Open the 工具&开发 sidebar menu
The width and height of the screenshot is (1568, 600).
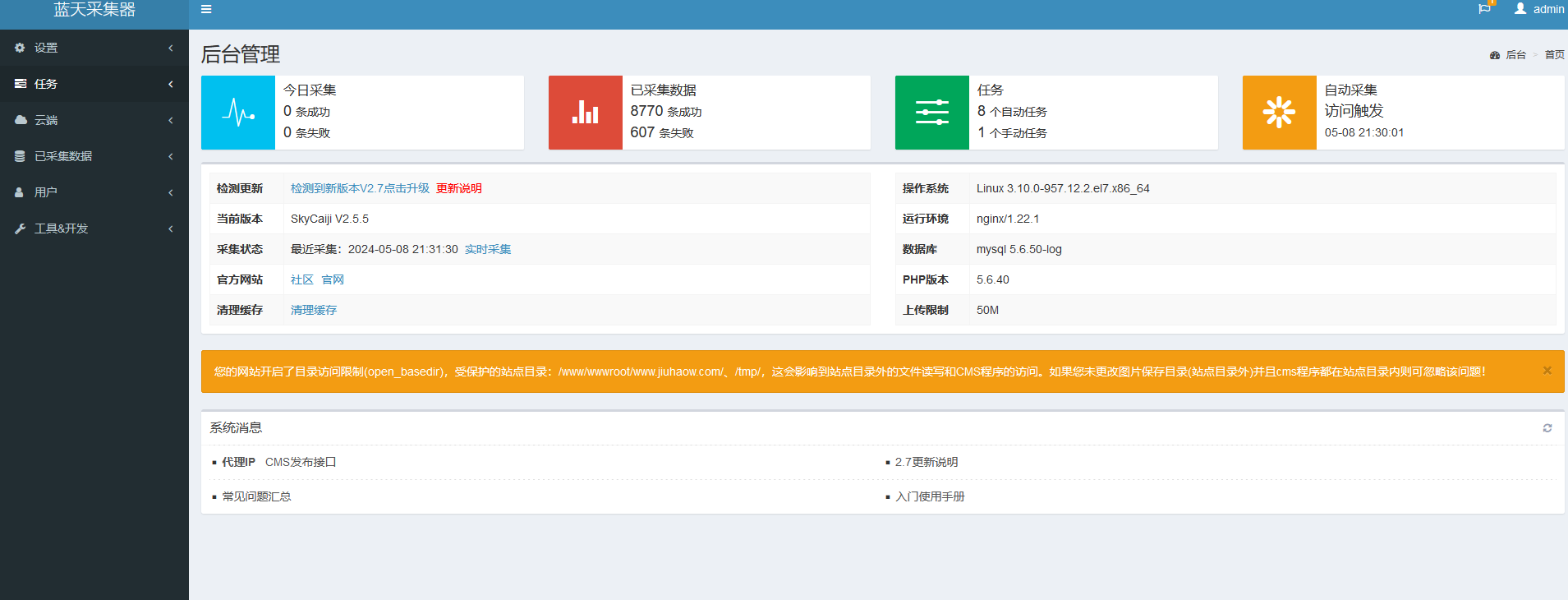point(94,228)
